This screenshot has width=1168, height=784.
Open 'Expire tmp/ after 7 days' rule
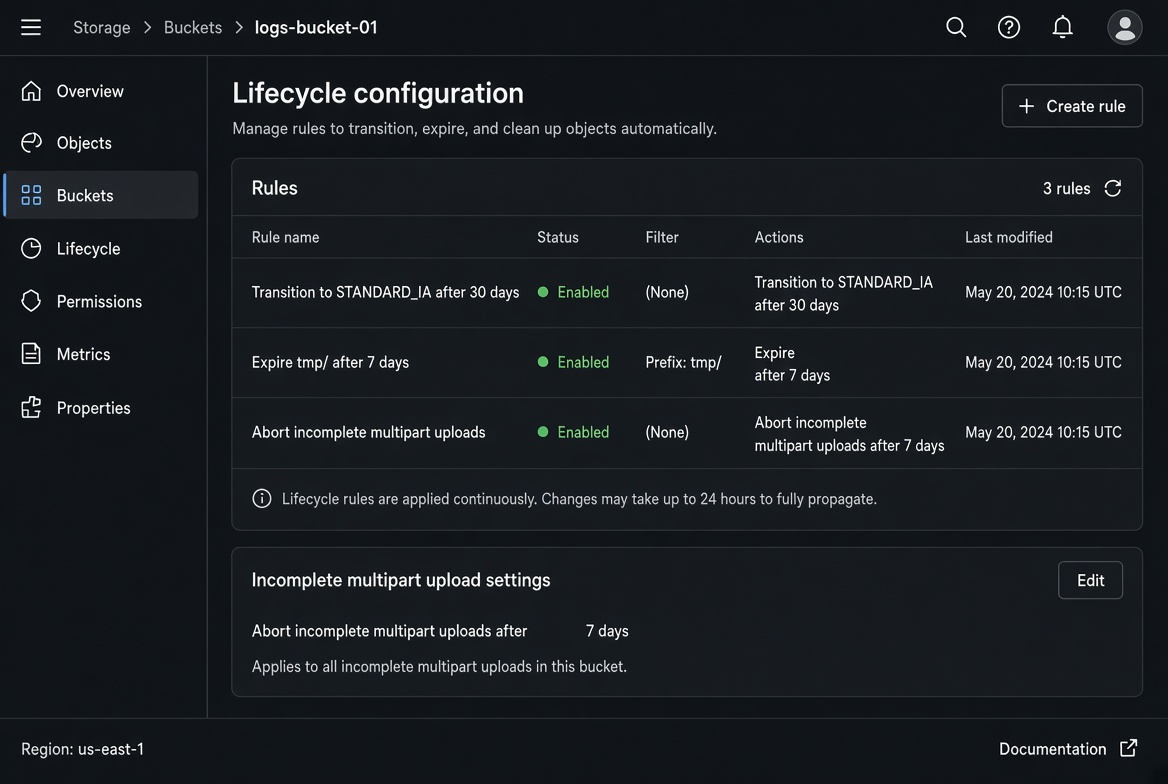coord(330,362)
